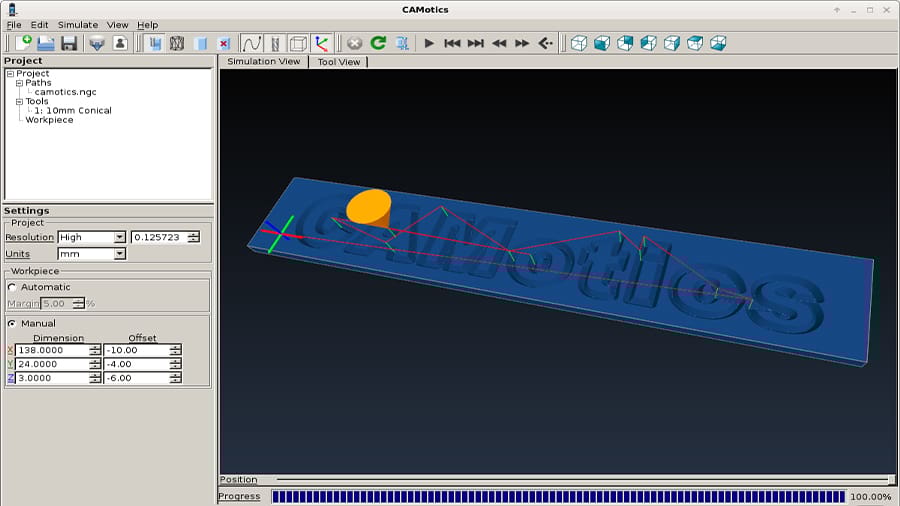Slow down playback with rewind arrows

[x=499, y=43]
